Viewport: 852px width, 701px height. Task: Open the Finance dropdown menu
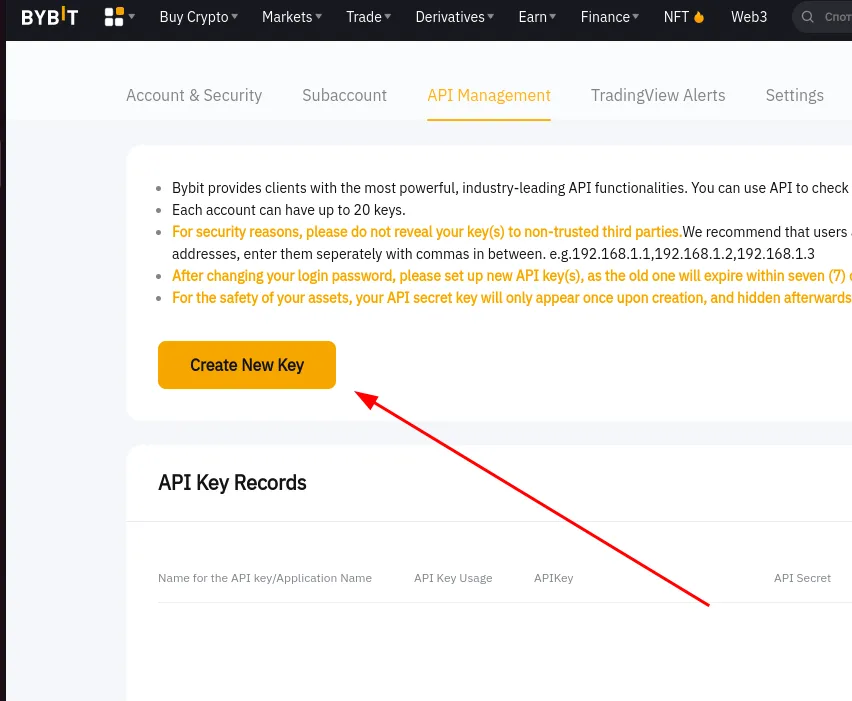(x=611, y=17)
